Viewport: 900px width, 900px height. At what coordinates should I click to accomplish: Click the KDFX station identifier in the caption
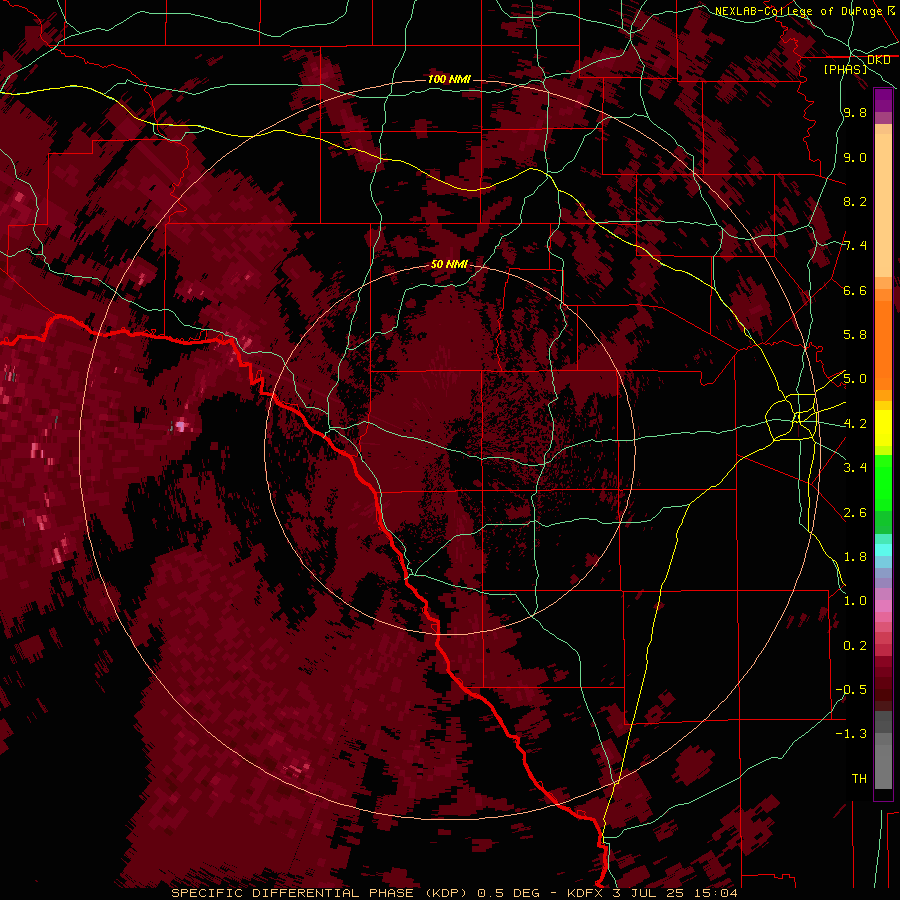(585, 893)
